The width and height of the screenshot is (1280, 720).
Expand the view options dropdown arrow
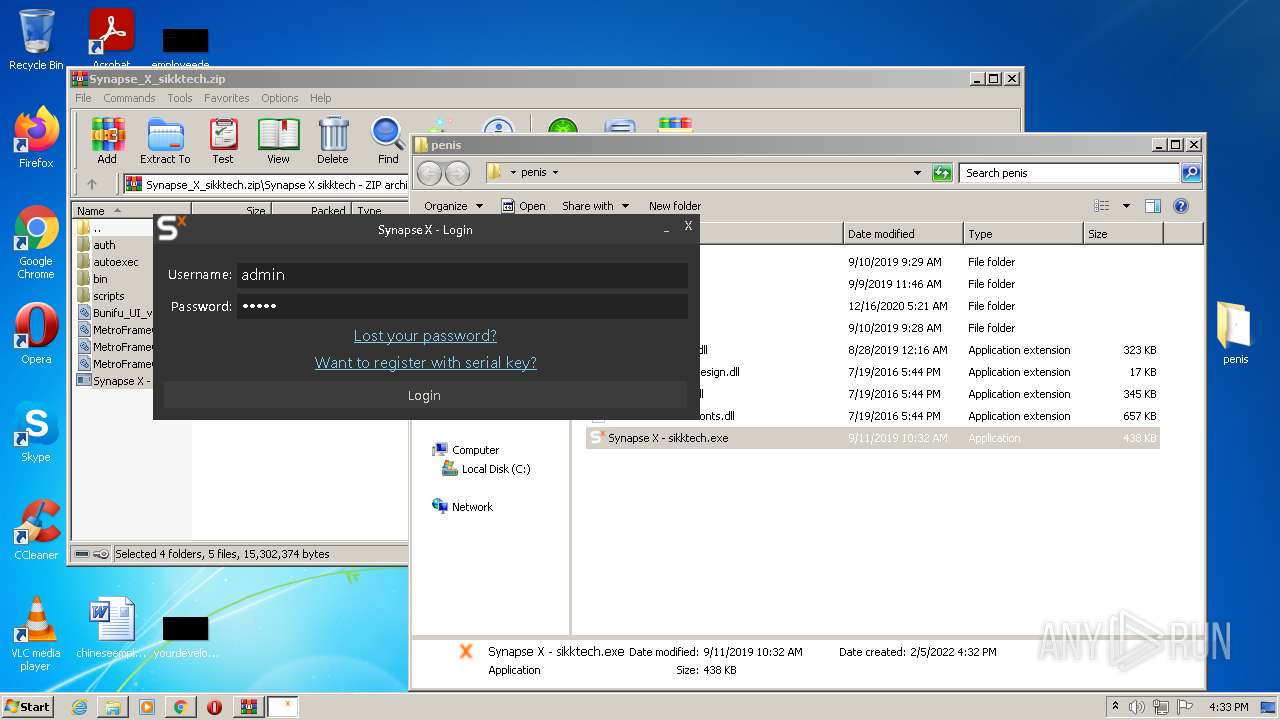pos(1126,206)
